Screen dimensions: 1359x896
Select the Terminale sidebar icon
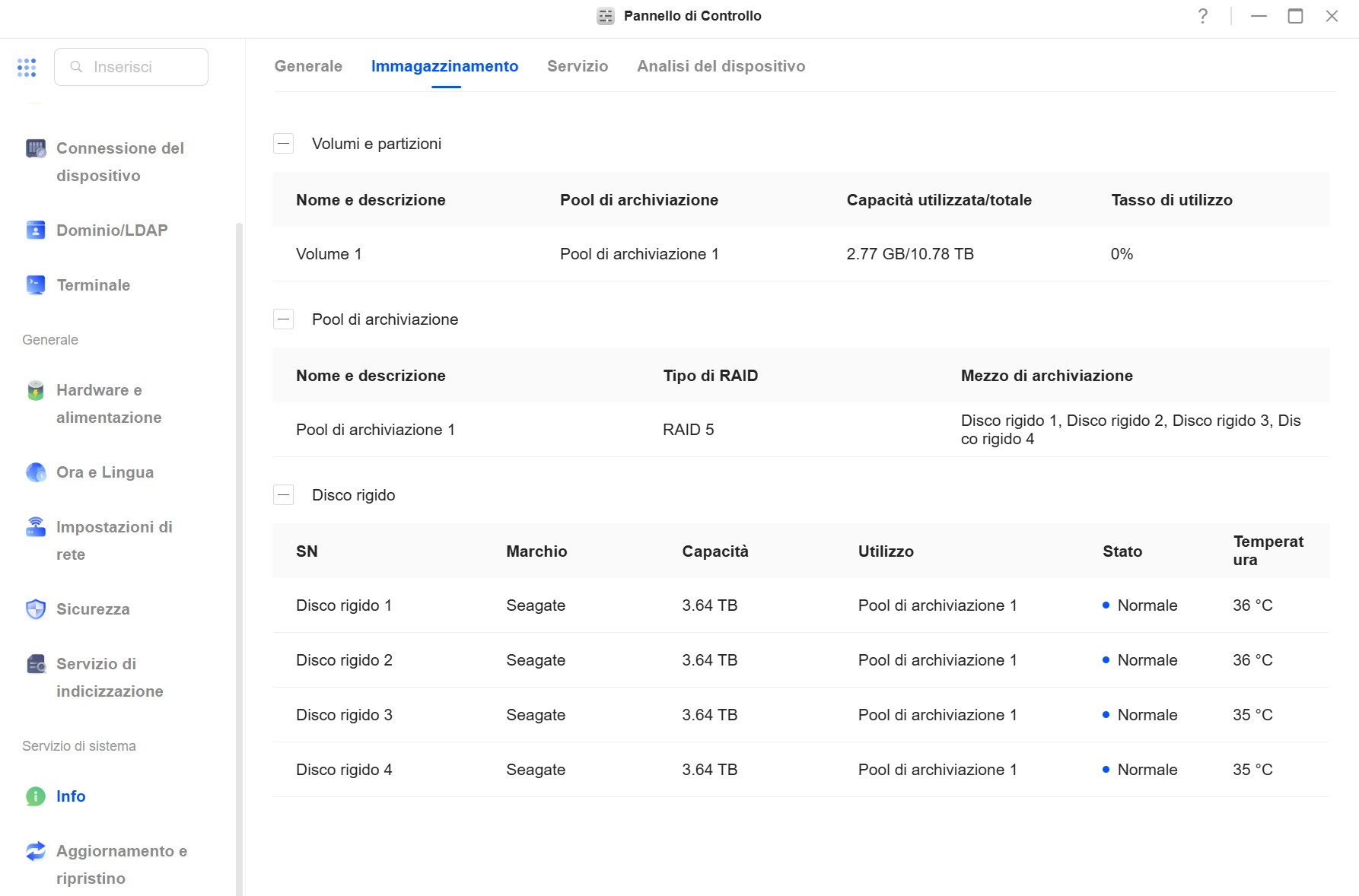36,284
